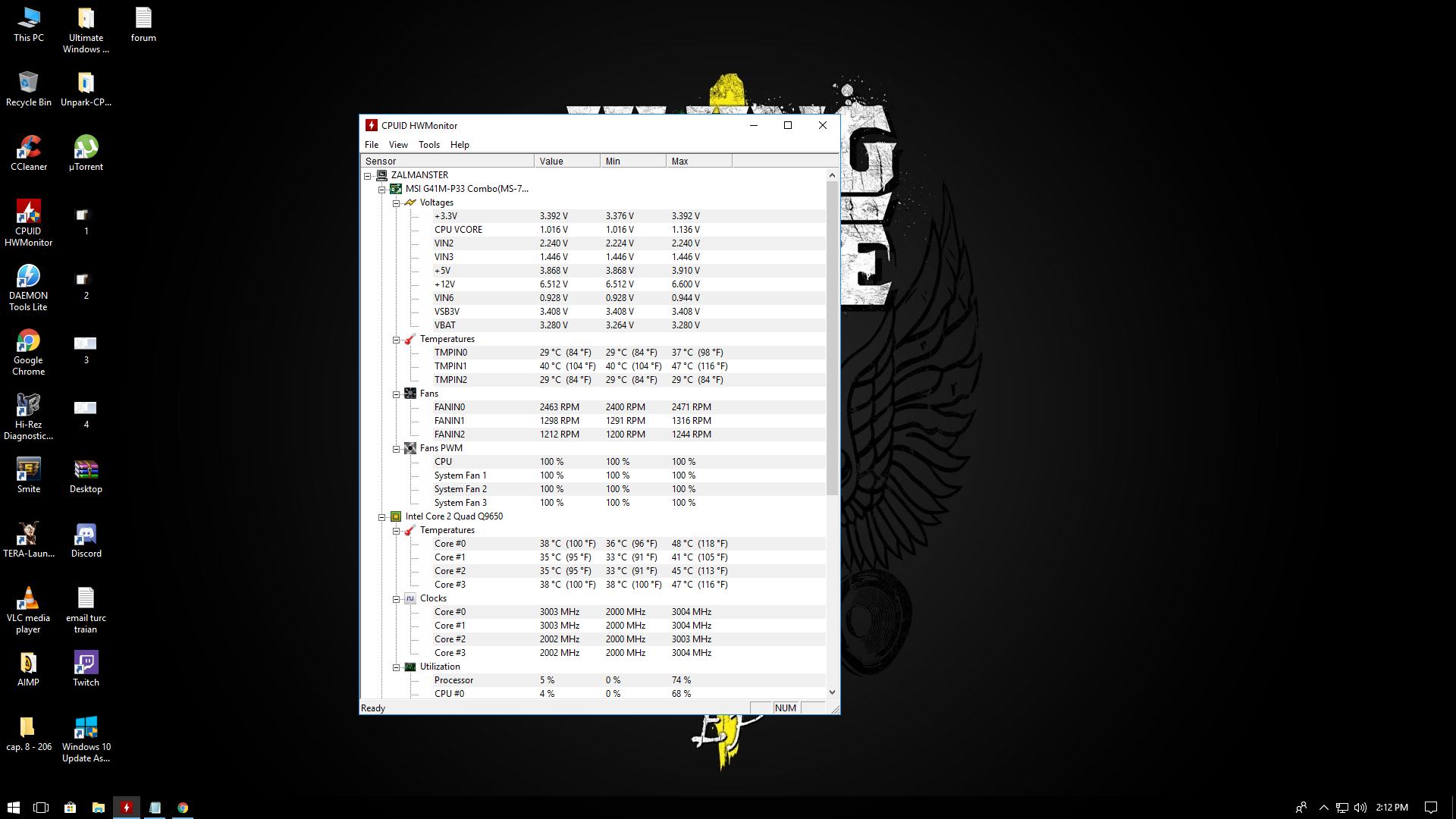Launch VLC media player shortcut

coord(29,610)
